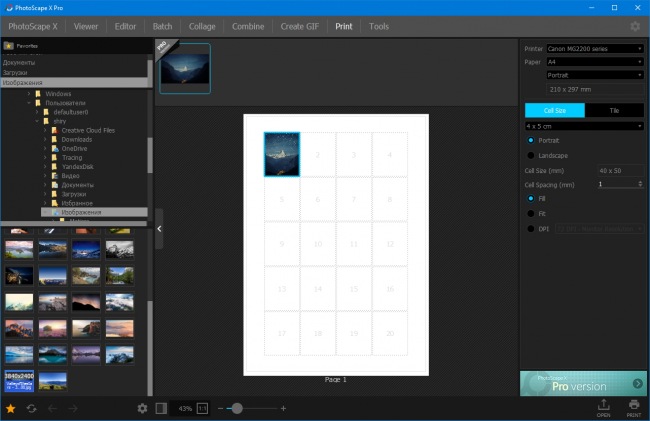Switch to the Viewer tab
The height and width of the screenshot is (421, 650).
[x=86, y=27]
